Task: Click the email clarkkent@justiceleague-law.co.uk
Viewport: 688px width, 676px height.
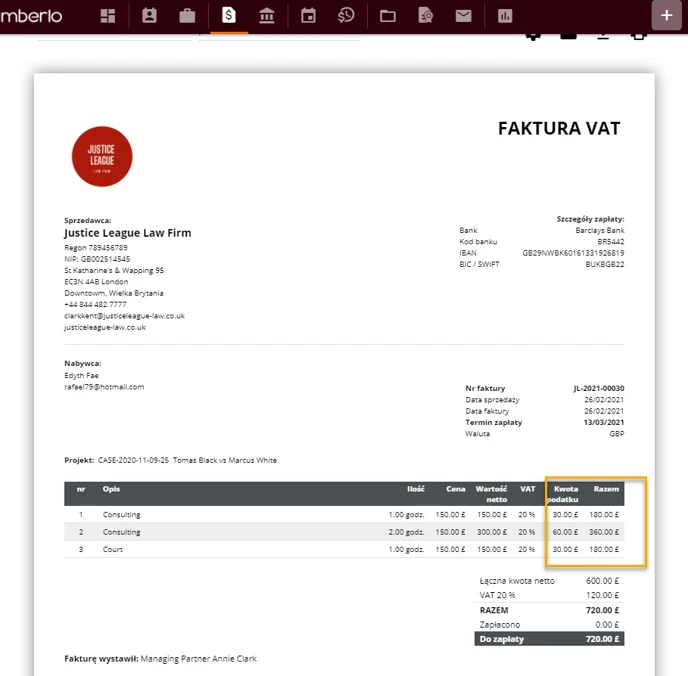Action: [125, 316]
